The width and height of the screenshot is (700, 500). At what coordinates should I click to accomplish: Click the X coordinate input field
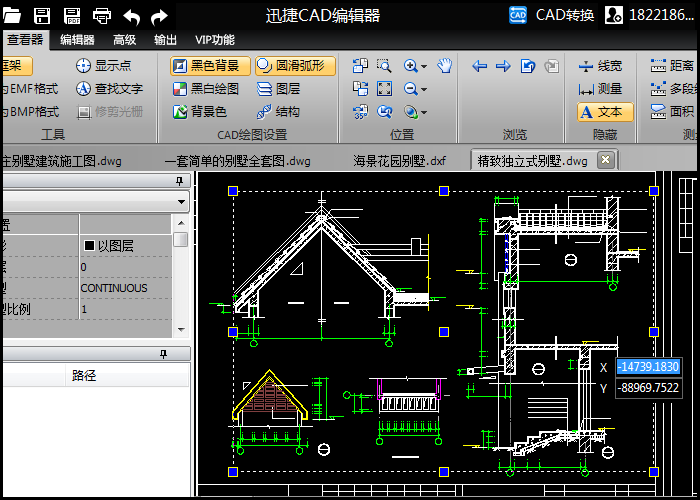(648, 367)
